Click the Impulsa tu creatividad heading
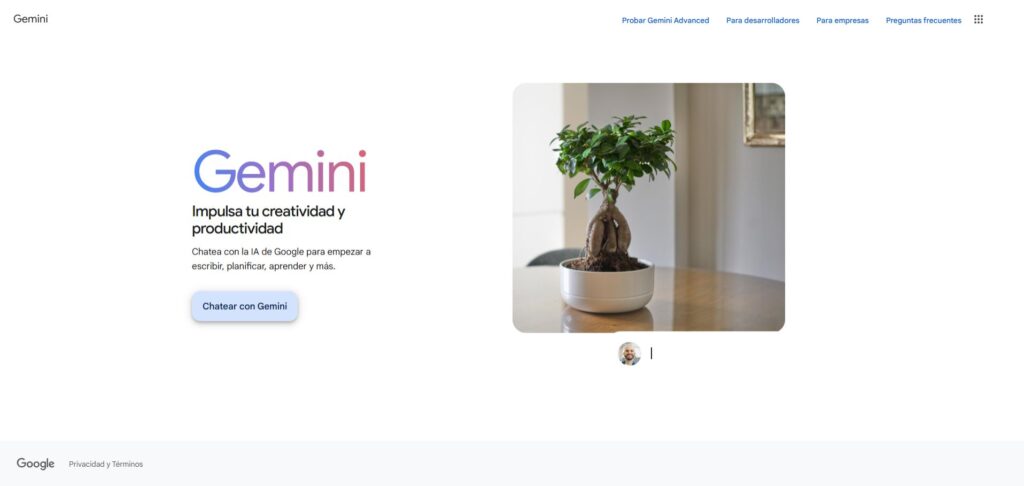The height and width of the screenshot is (486, 1024). click(x=268, y=219)
